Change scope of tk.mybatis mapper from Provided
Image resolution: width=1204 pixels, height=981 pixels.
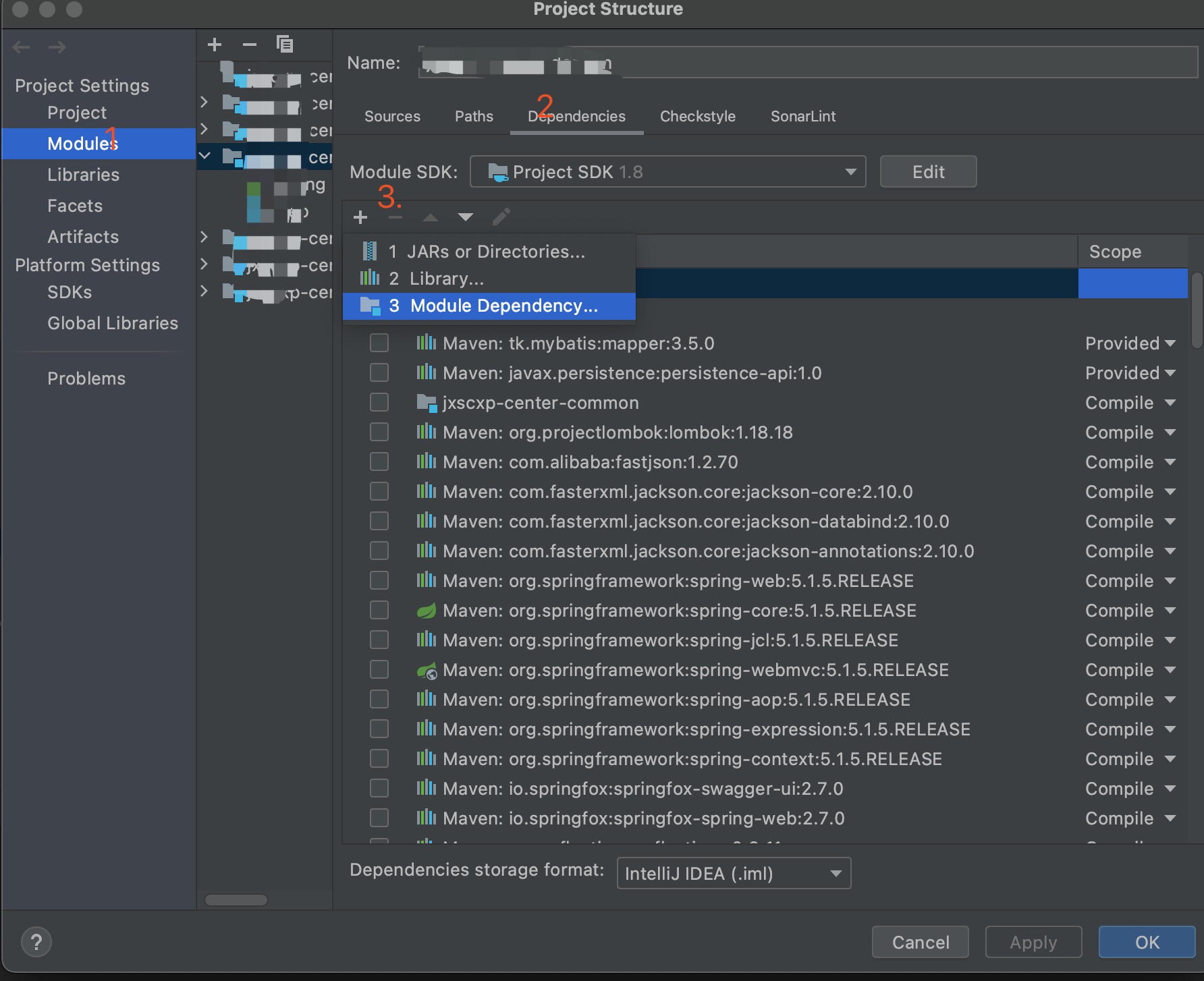[1130, 343]
